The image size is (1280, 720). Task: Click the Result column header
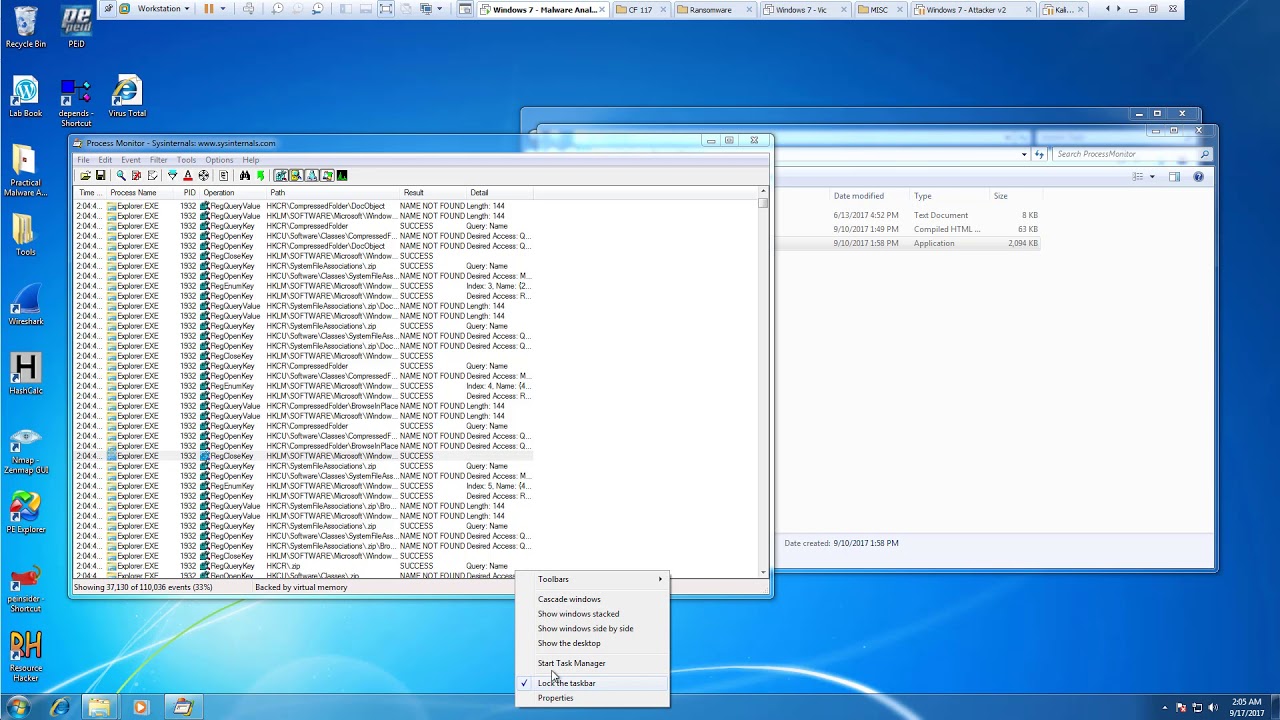coord(432,192)
